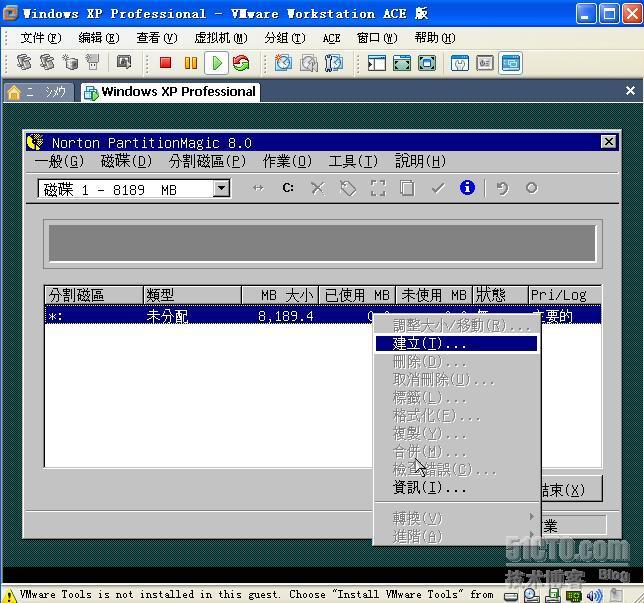
Task: Click the circle discard icon in PartitionMagic
Action: tap(531, 188)
